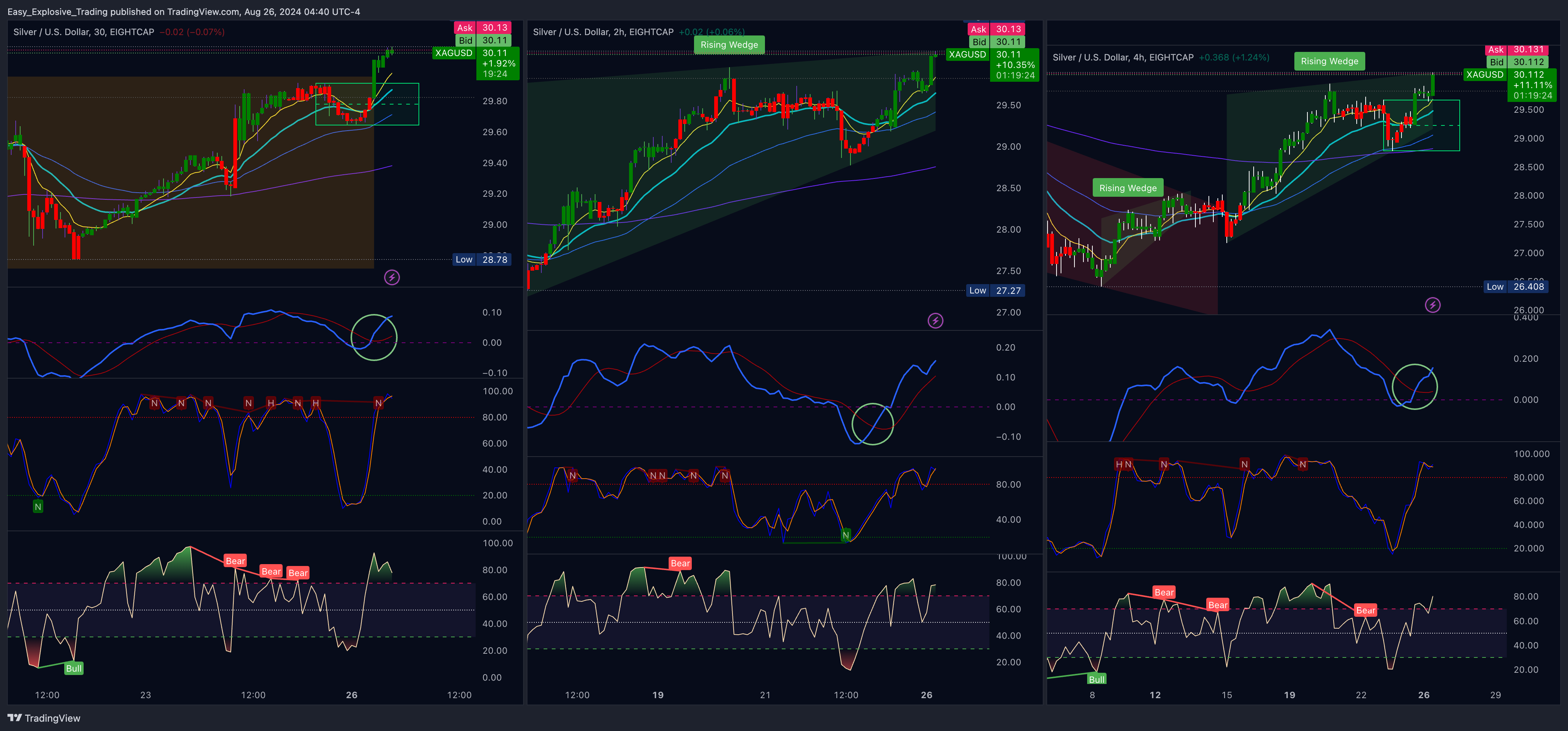
Task: Select the Rising Wedge label on the 2h chart
Action: coord(729,44)
